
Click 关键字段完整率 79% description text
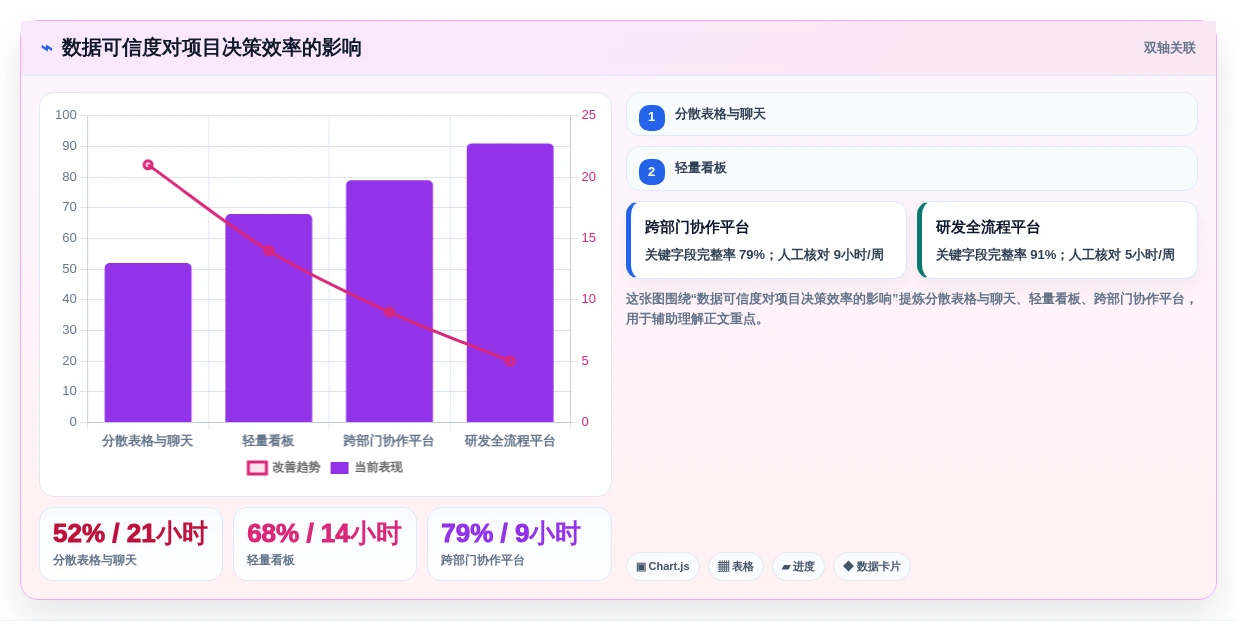[x=764, y=255]
